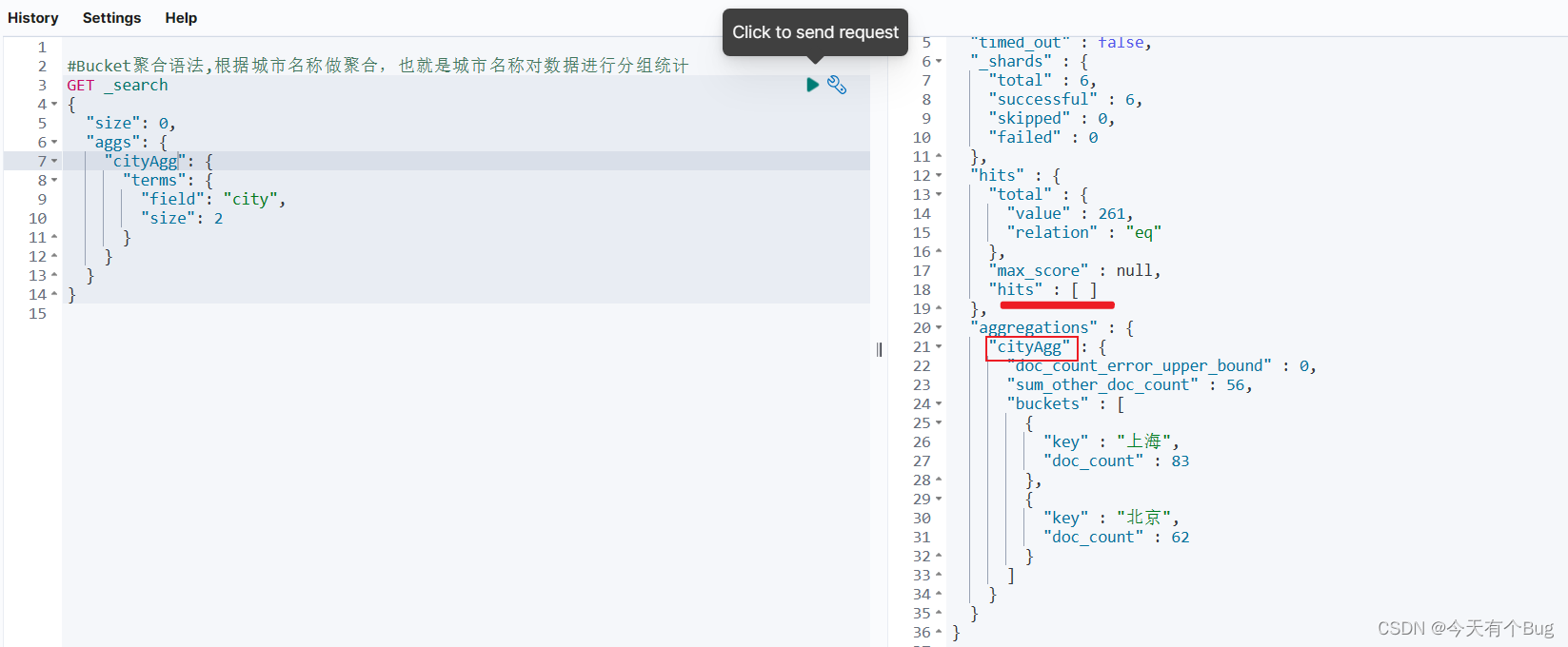Click "max_score" : null in the response
This screenshot has width=1568, height=647.
tap(1075, 270)
